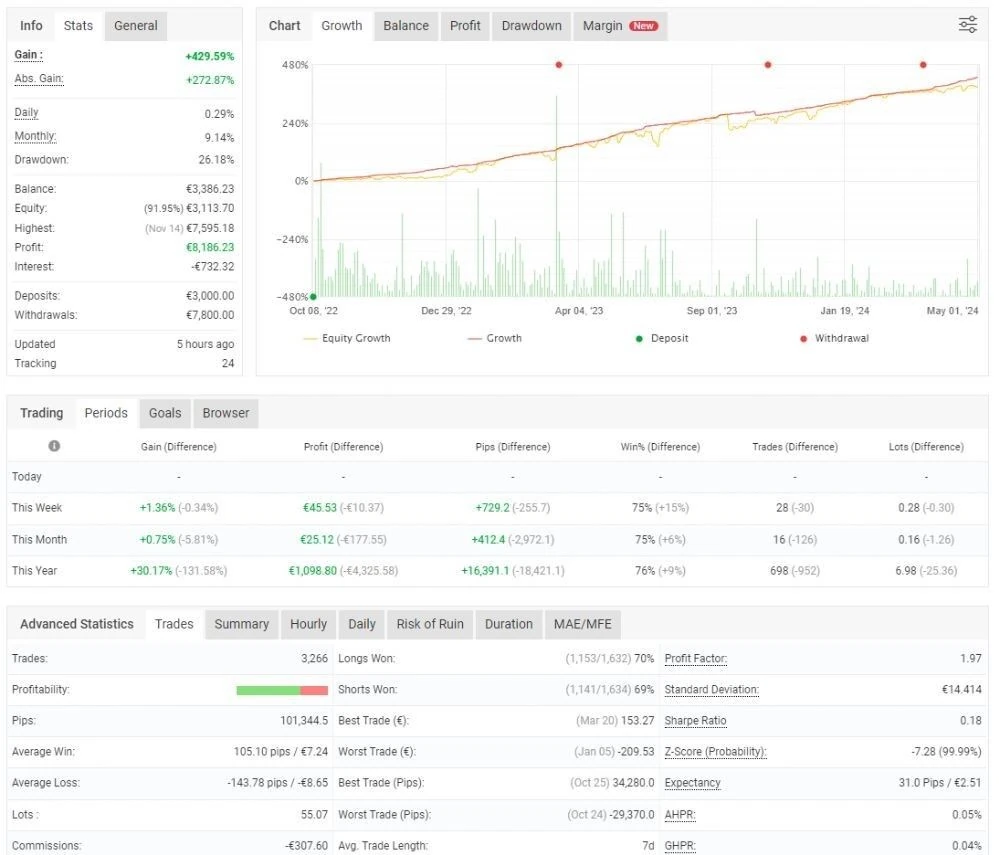
Task: Toggle Equity Growth legend series
Action: pos(347,338)
